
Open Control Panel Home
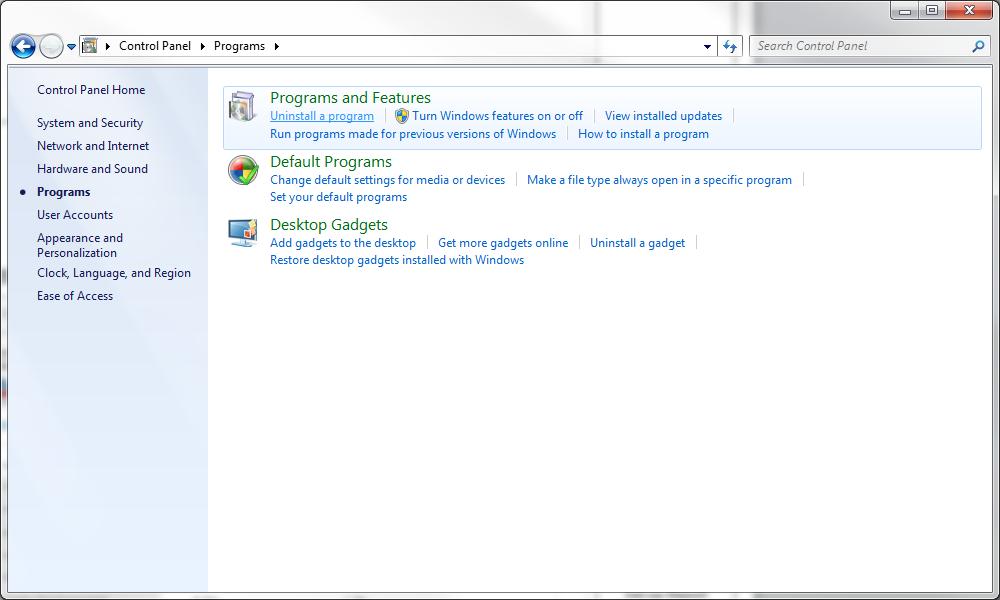pos(91,90)
